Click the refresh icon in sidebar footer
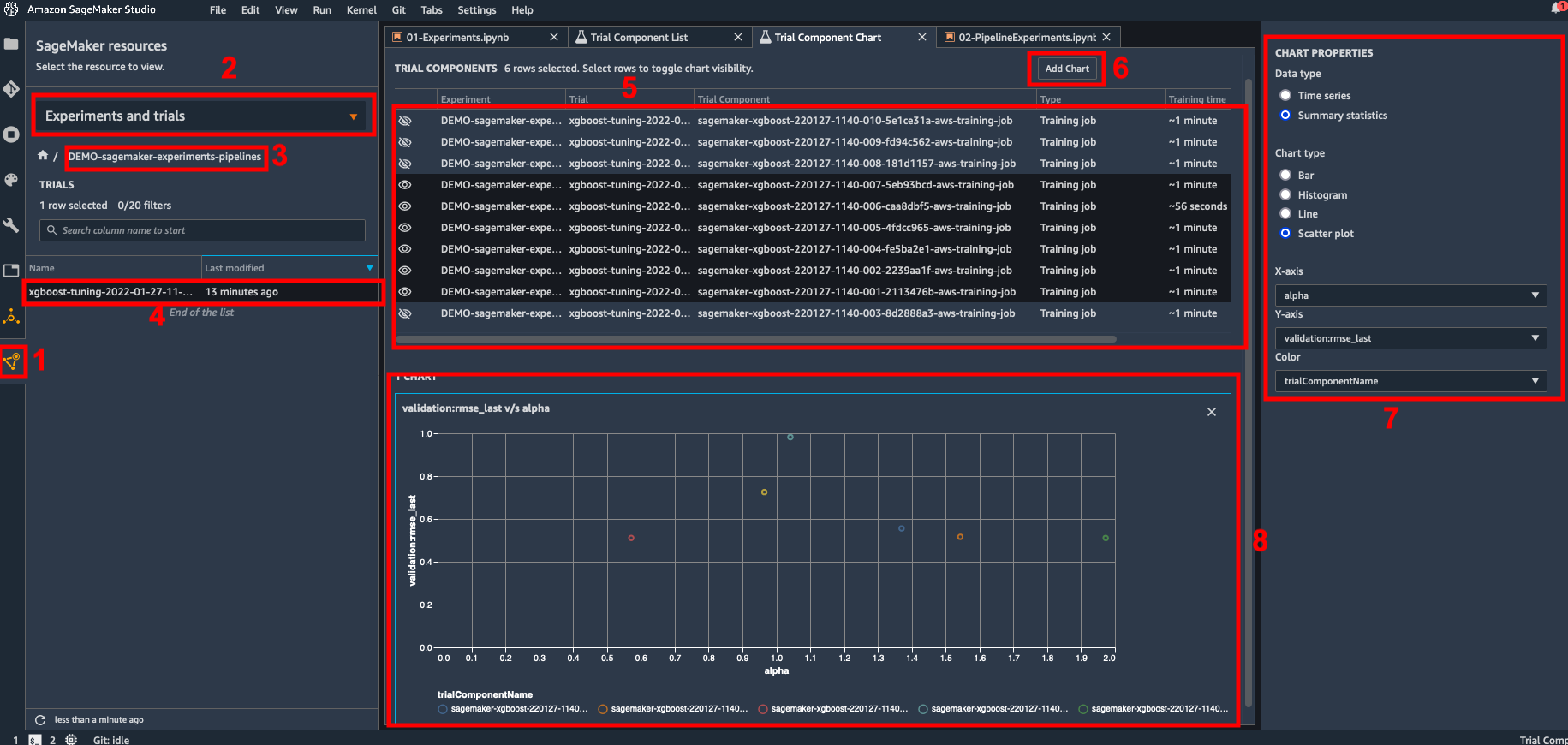This screenshot has height=745, width=1568. [40, 720]
